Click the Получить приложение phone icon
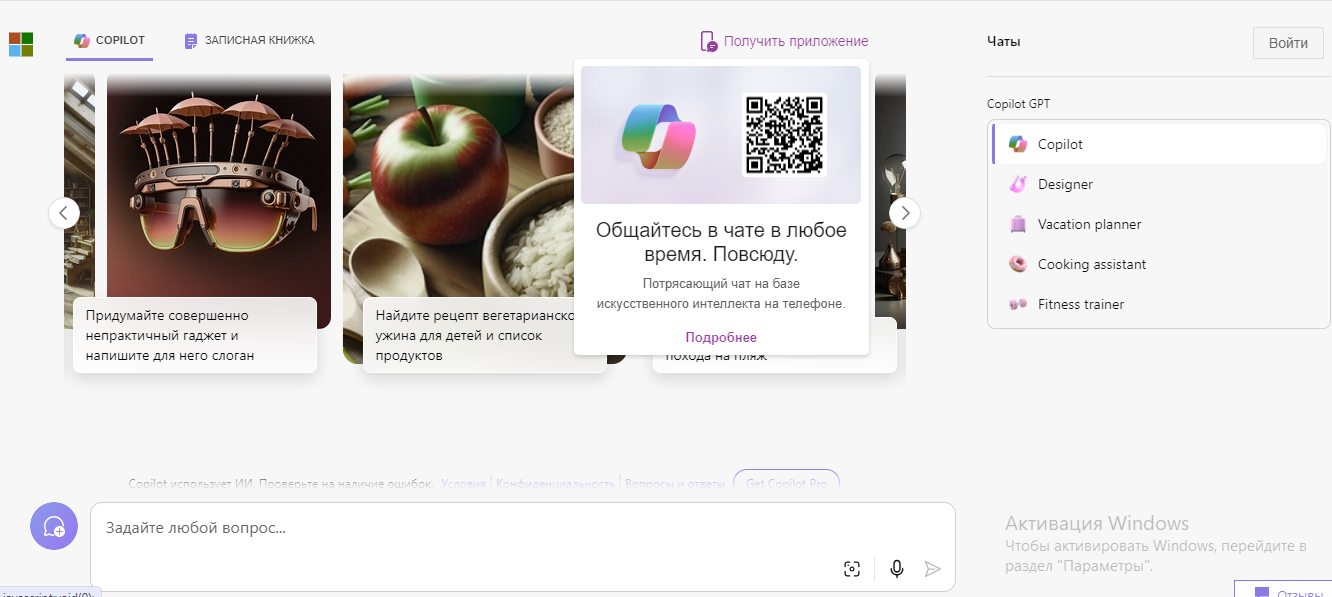 [709, 42]
